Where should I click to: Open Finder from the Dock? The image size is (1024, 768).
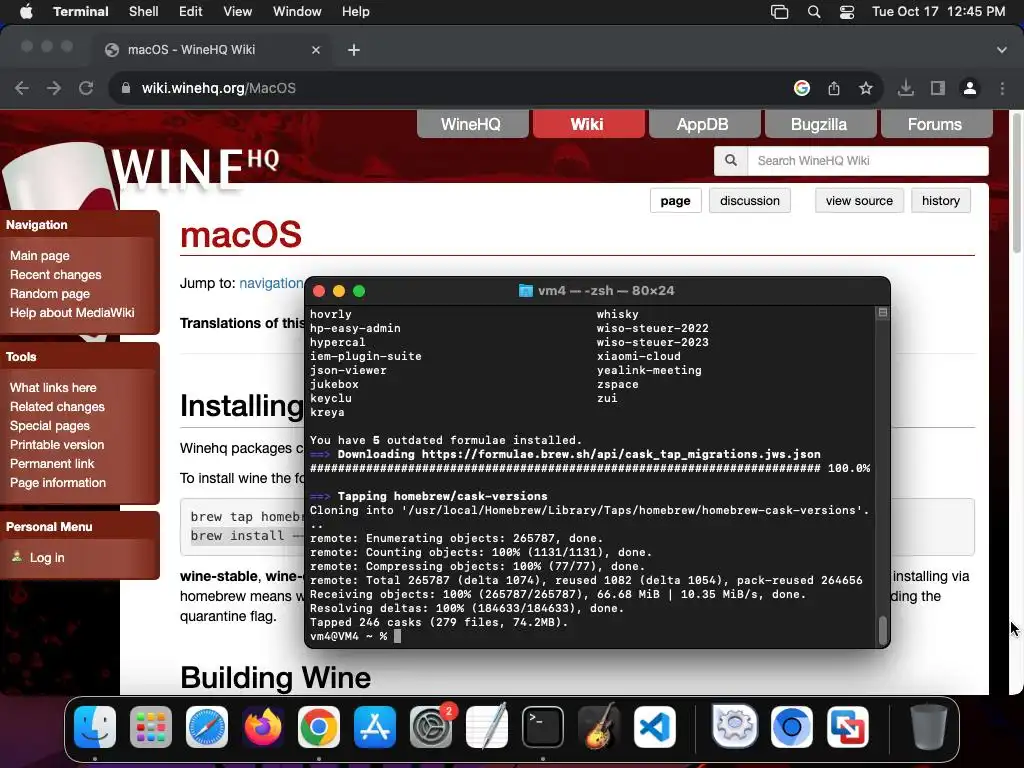(x=95, y=727)
